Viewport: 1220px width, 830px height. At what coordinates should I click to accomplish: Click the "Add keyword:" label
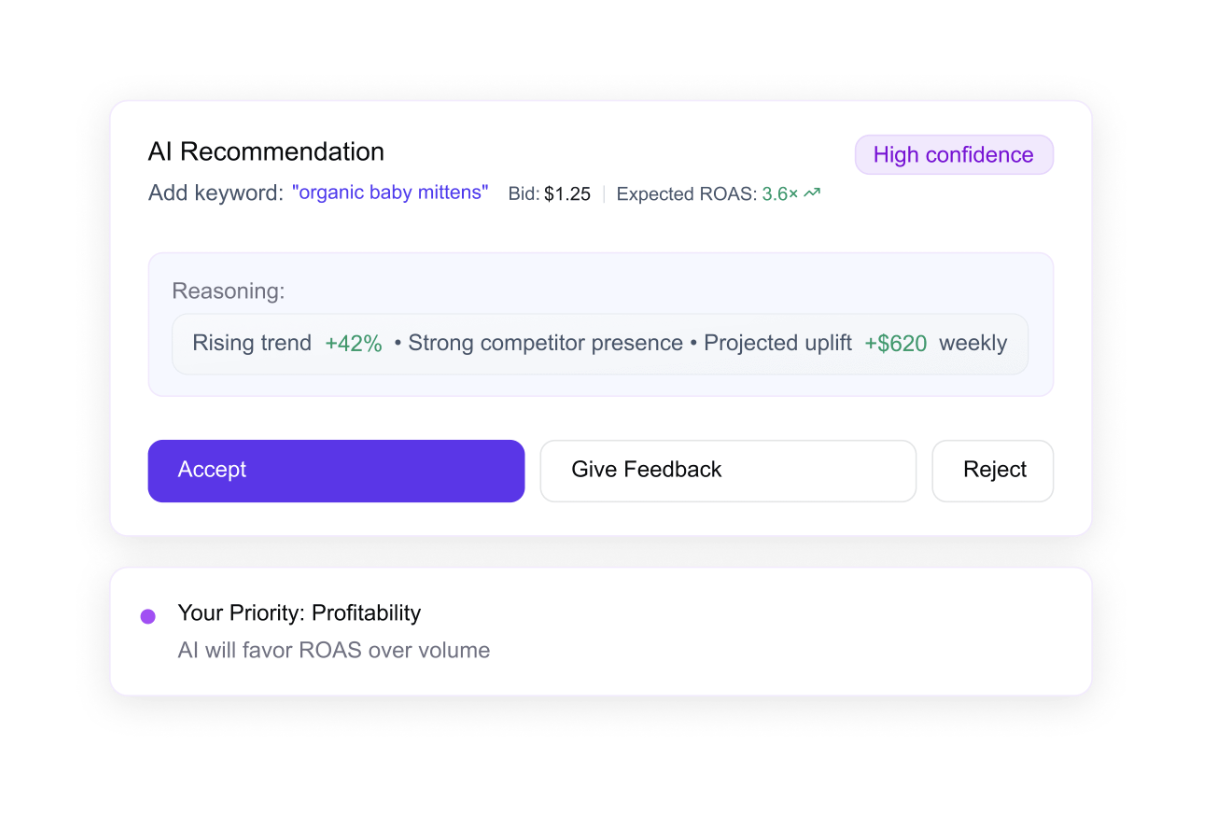(x=215, y=193)
